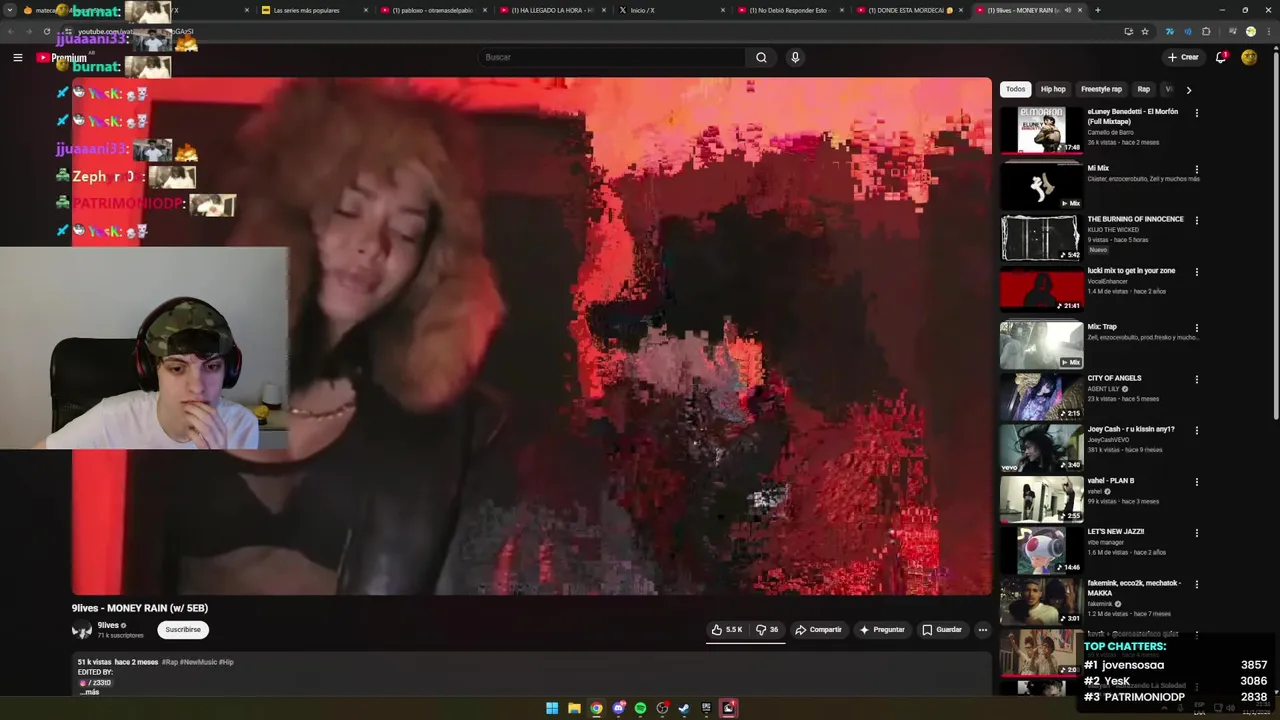Click the Preguntar button
This screenshot has width=1280, height=720.
tap(882, 629)
